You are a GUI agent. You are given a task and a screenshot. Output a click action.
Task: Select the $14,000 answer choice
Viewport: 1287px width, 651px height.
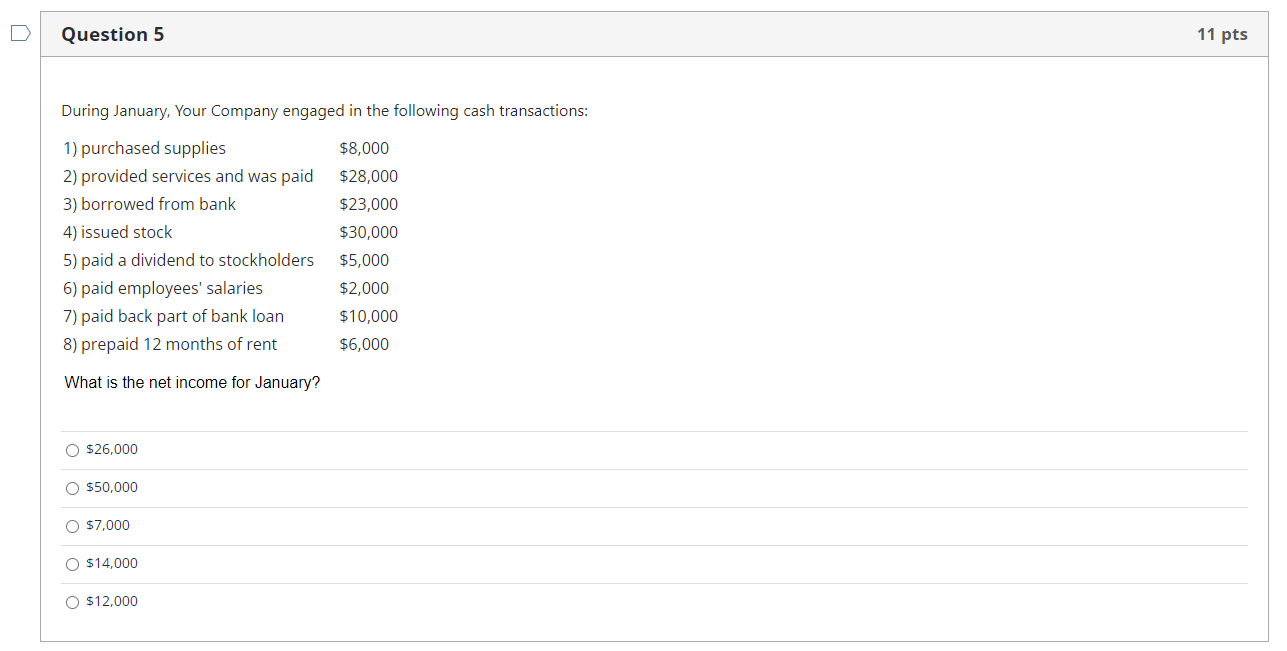(72, 564)
